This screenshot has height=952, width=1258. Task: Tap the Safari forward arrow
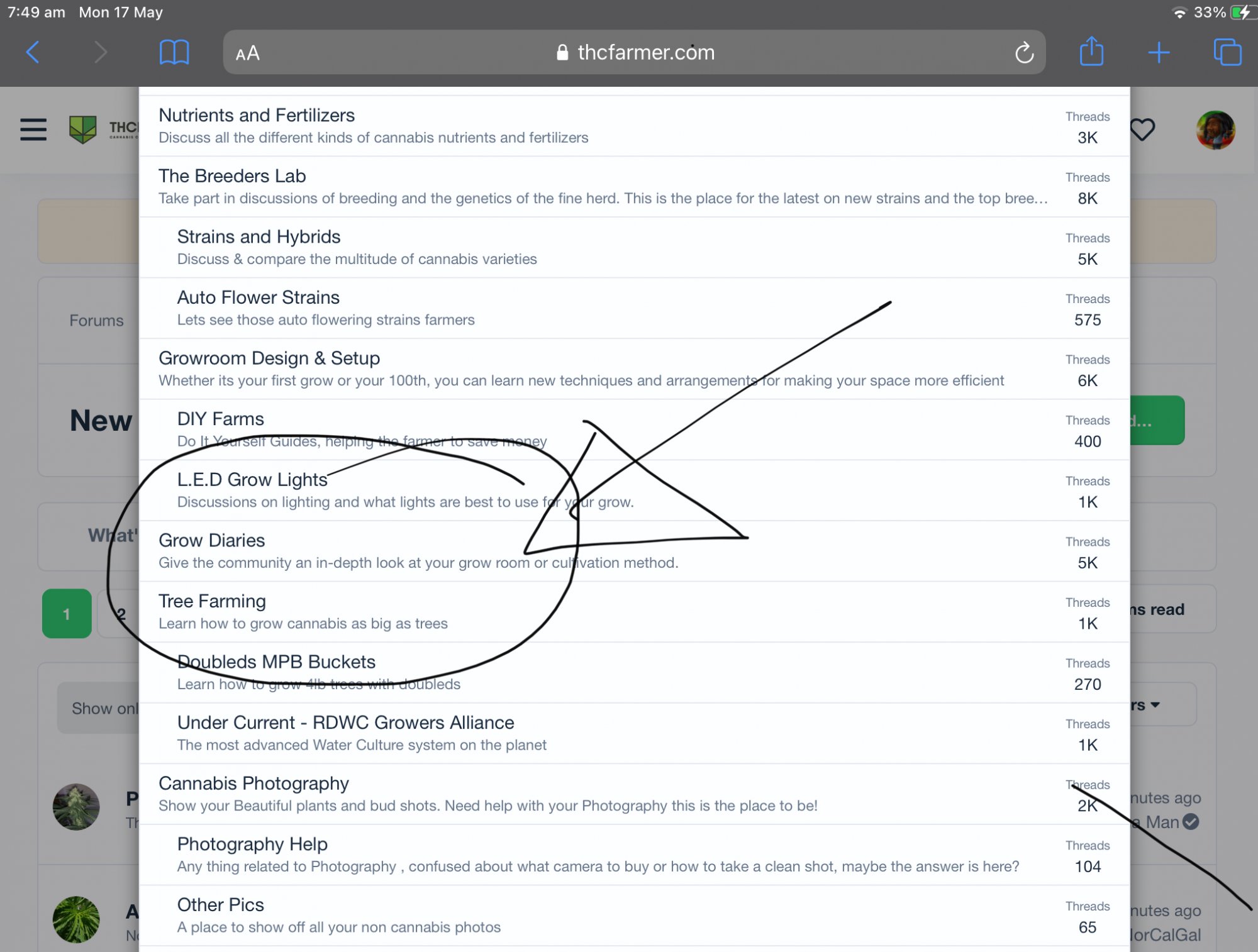point(101,52)
